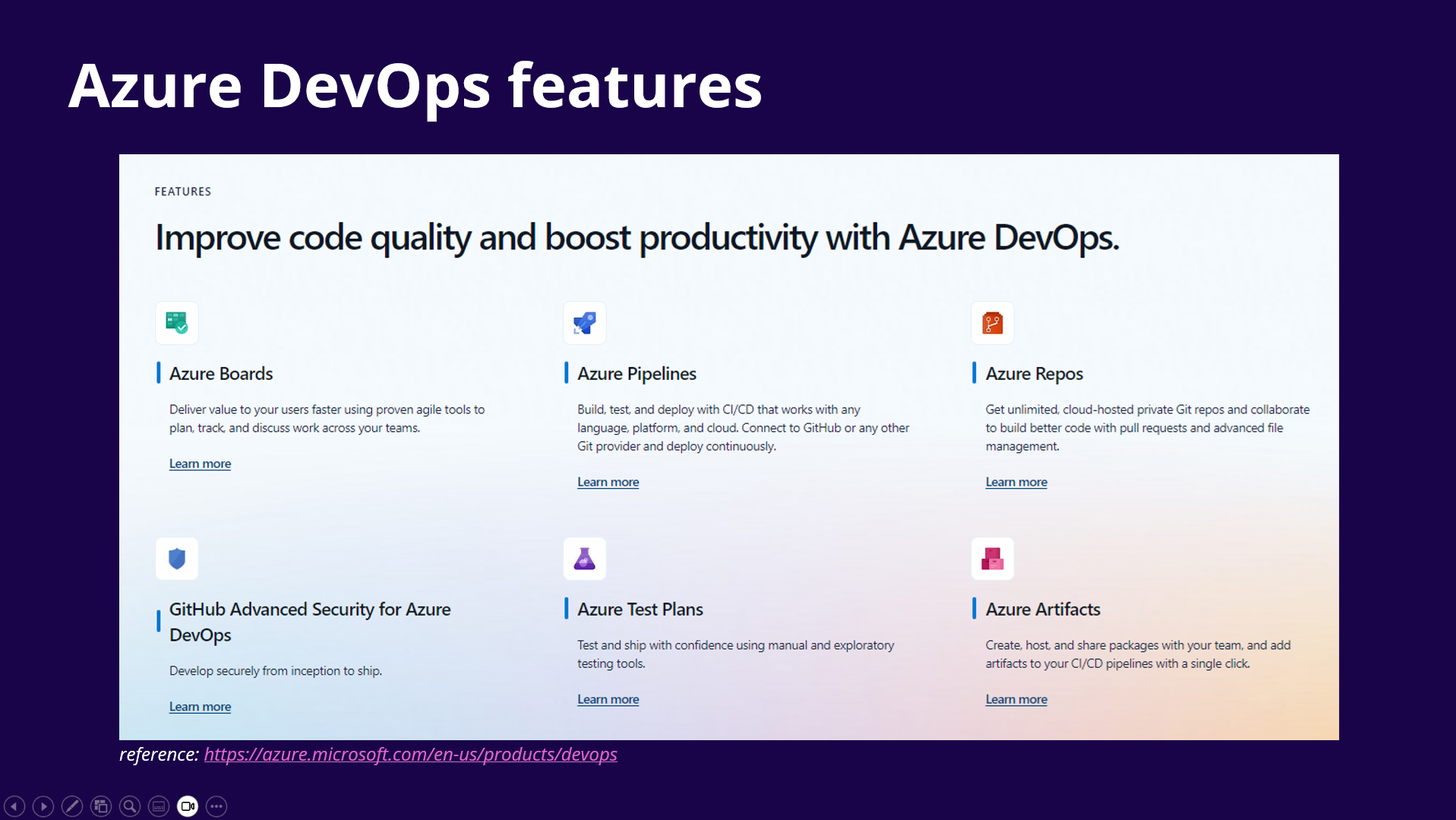Click the Azure Test Plans flask icon

pyautogui.click(x=585, y=559)
